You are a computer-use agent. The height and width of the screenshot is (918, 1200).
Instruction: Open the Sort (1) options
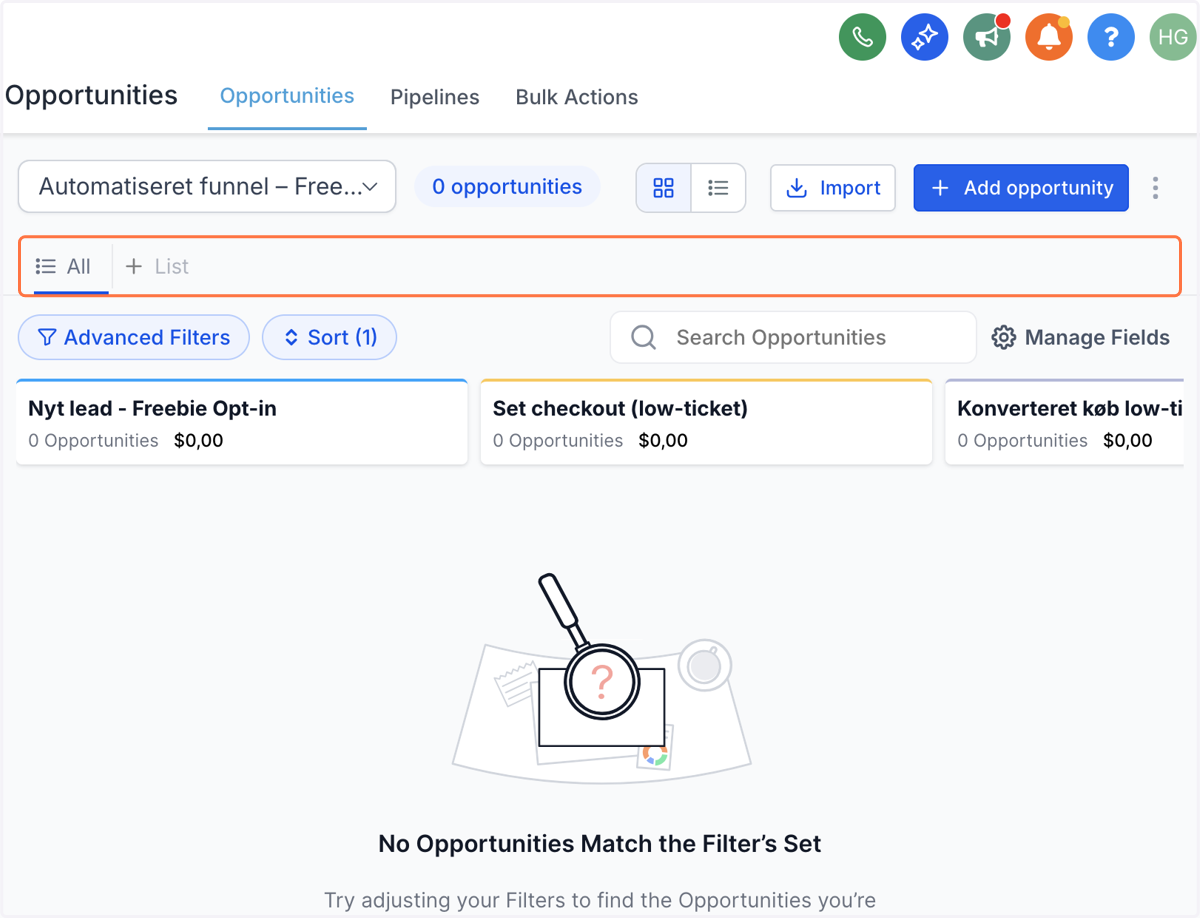tap(329, 338)
